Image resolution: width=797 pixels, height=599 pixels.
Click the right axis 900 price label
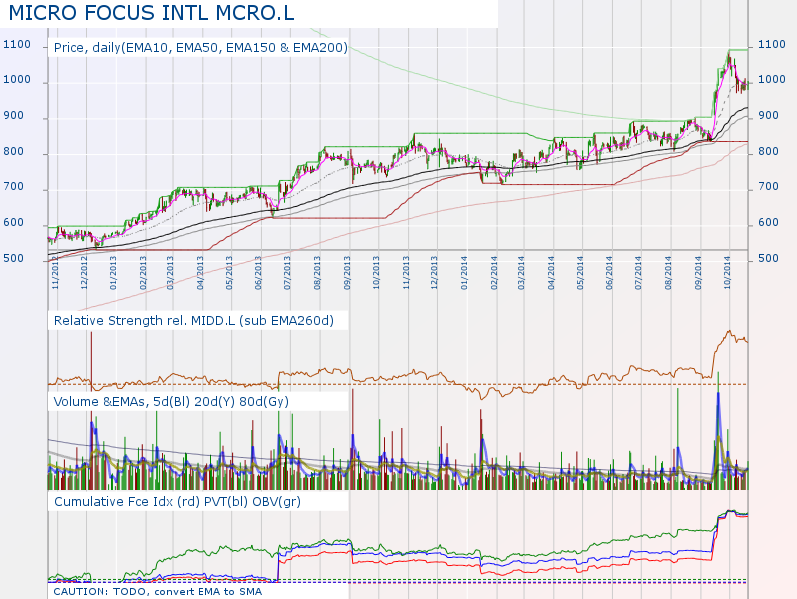click(769, 116)
